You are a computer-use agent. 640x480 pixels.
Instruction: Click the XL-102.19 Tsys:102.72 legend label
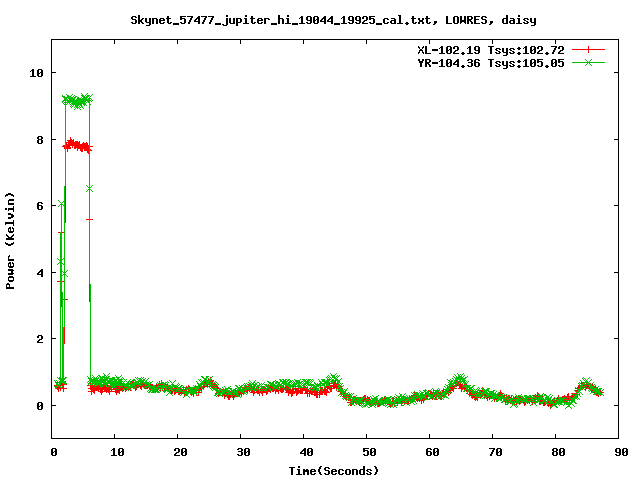[x=491, y=50]
